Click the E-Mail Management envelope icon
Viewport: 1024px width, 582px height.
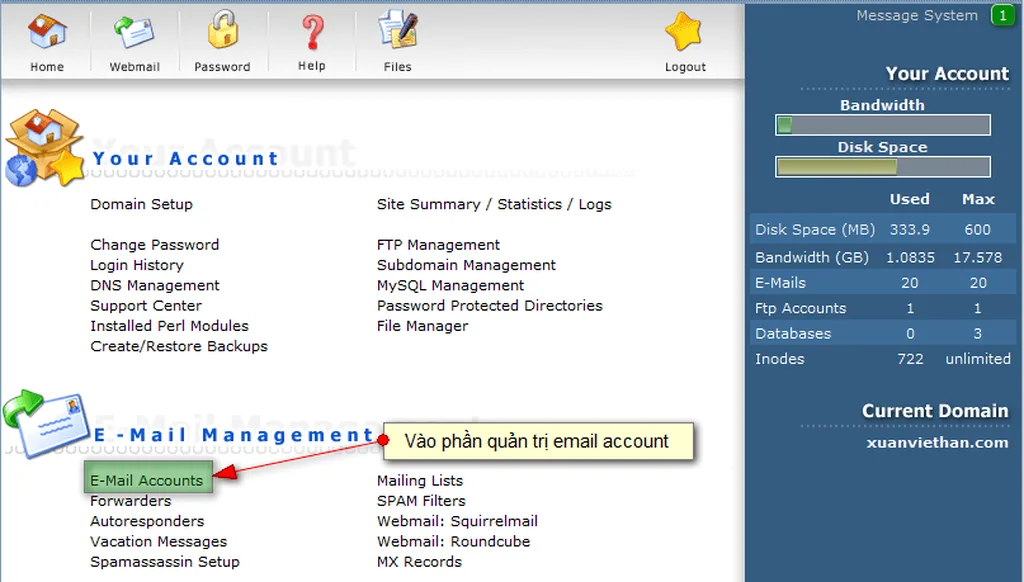[46, 423]
